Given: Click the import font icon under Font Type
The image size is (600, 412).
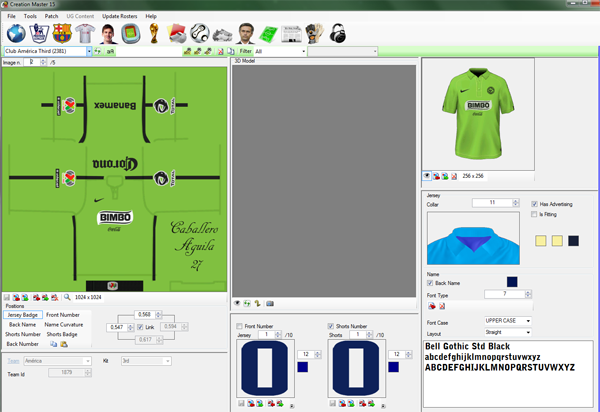Looking at the screenshot, I should click(432, 306).
